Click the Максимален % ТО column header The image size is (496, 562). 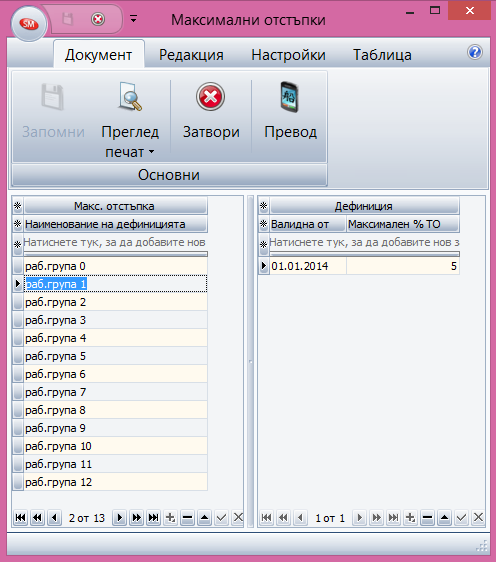[403, 224]
